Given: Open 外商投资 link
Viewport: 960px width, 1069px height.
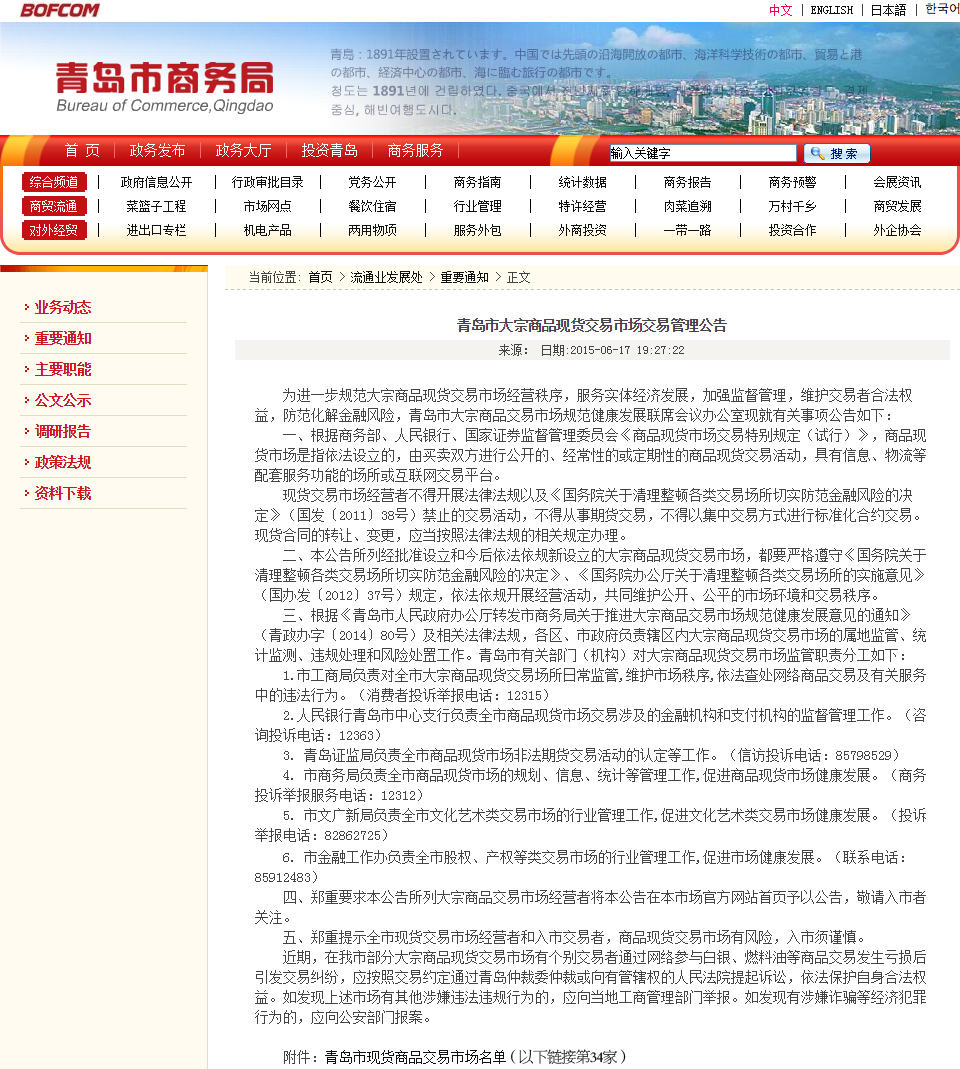Looking at the screenshot, I should tap(582, 230).
